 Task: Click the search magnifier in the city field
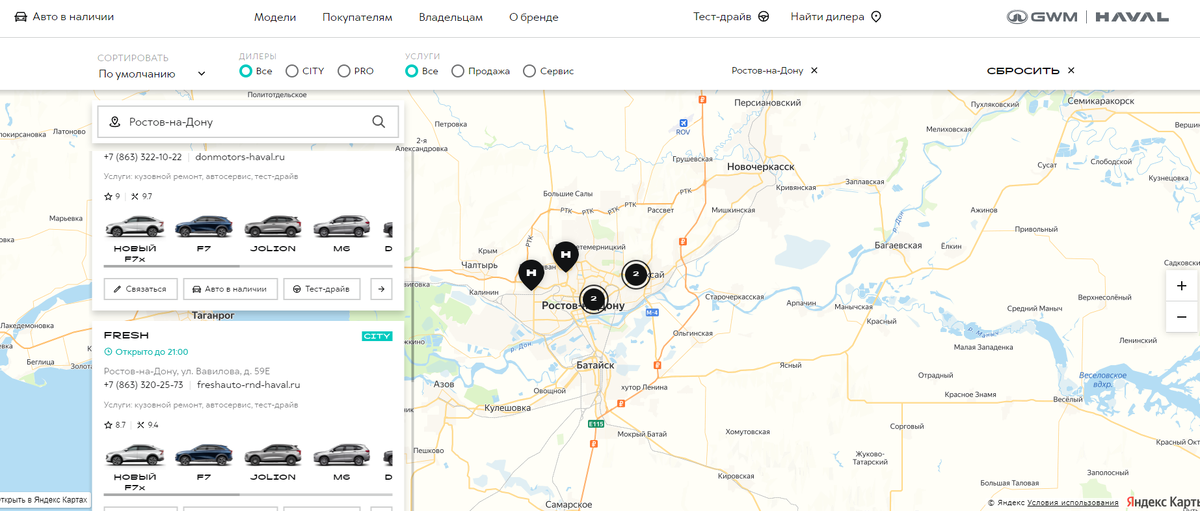point(379,122)
